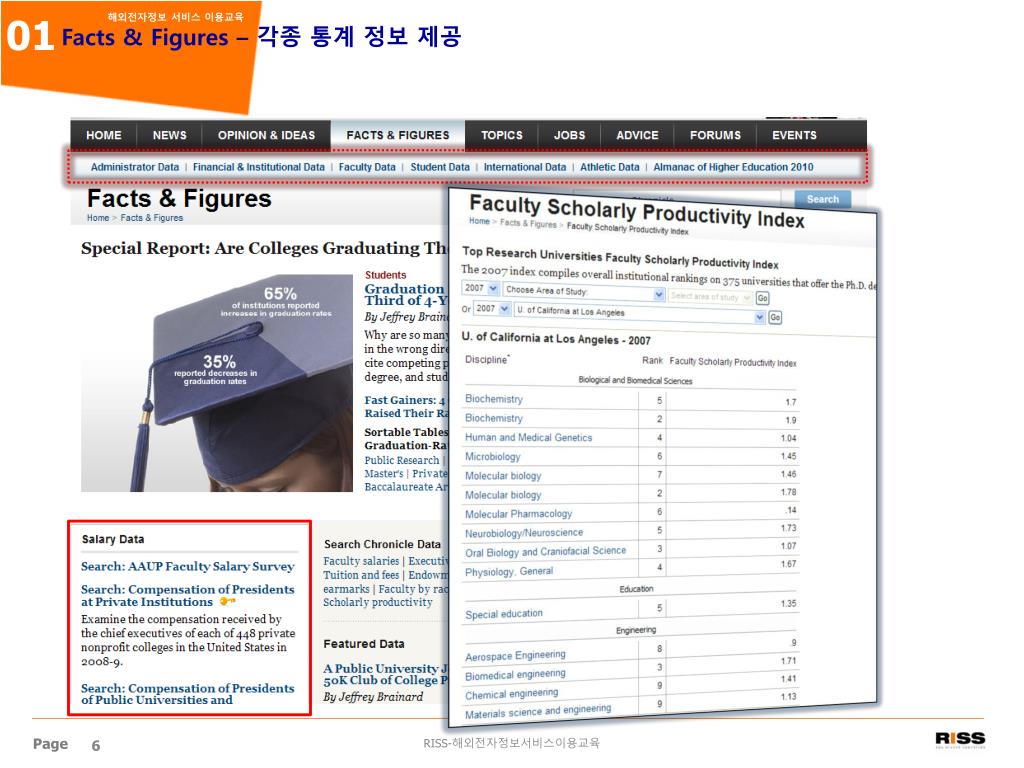Viewport: 1024px width, 768px height.
Task: Click the RISS logo
Action: tap(960, 739)
